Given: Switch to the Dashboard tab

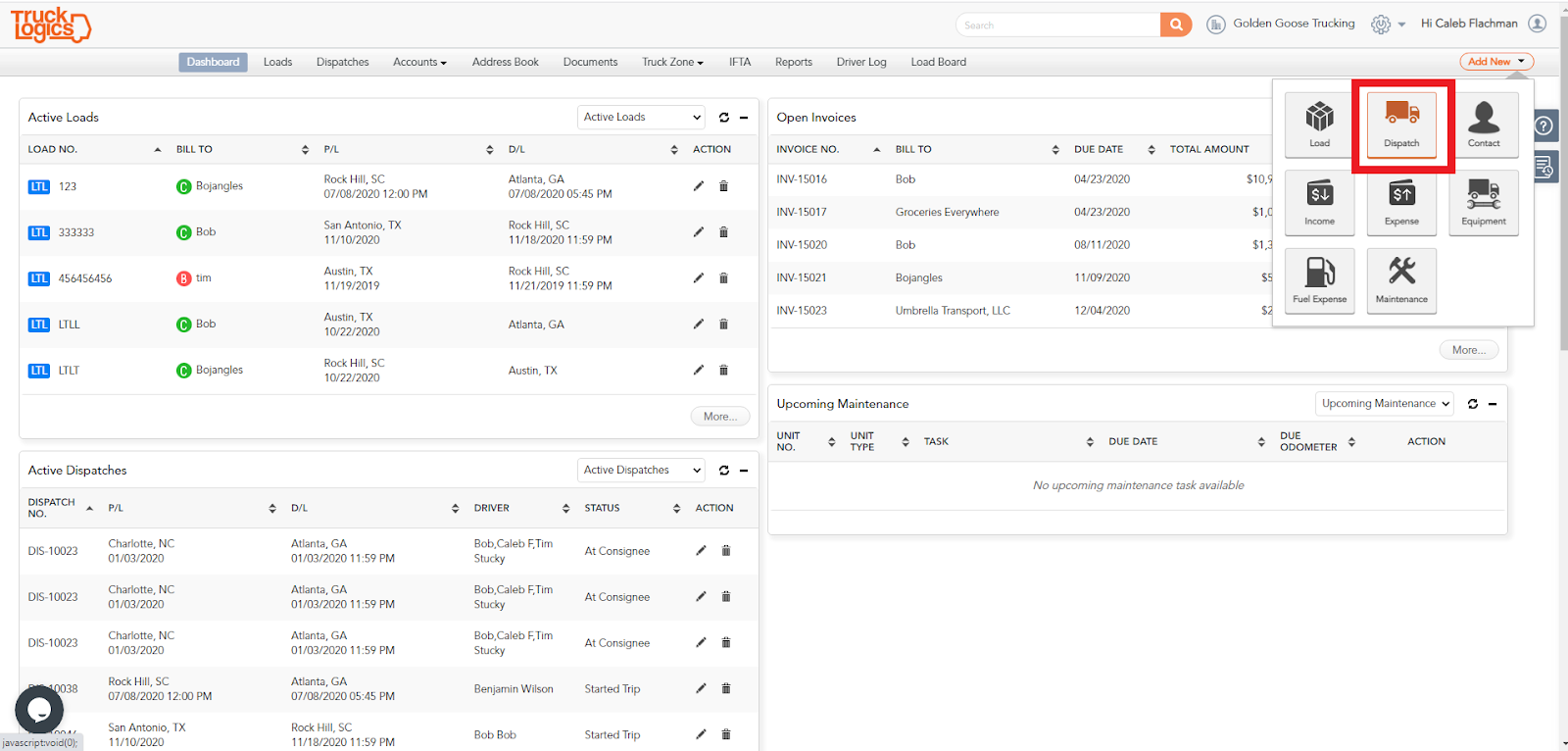Looking at the screenshot, I should (213, 62).
